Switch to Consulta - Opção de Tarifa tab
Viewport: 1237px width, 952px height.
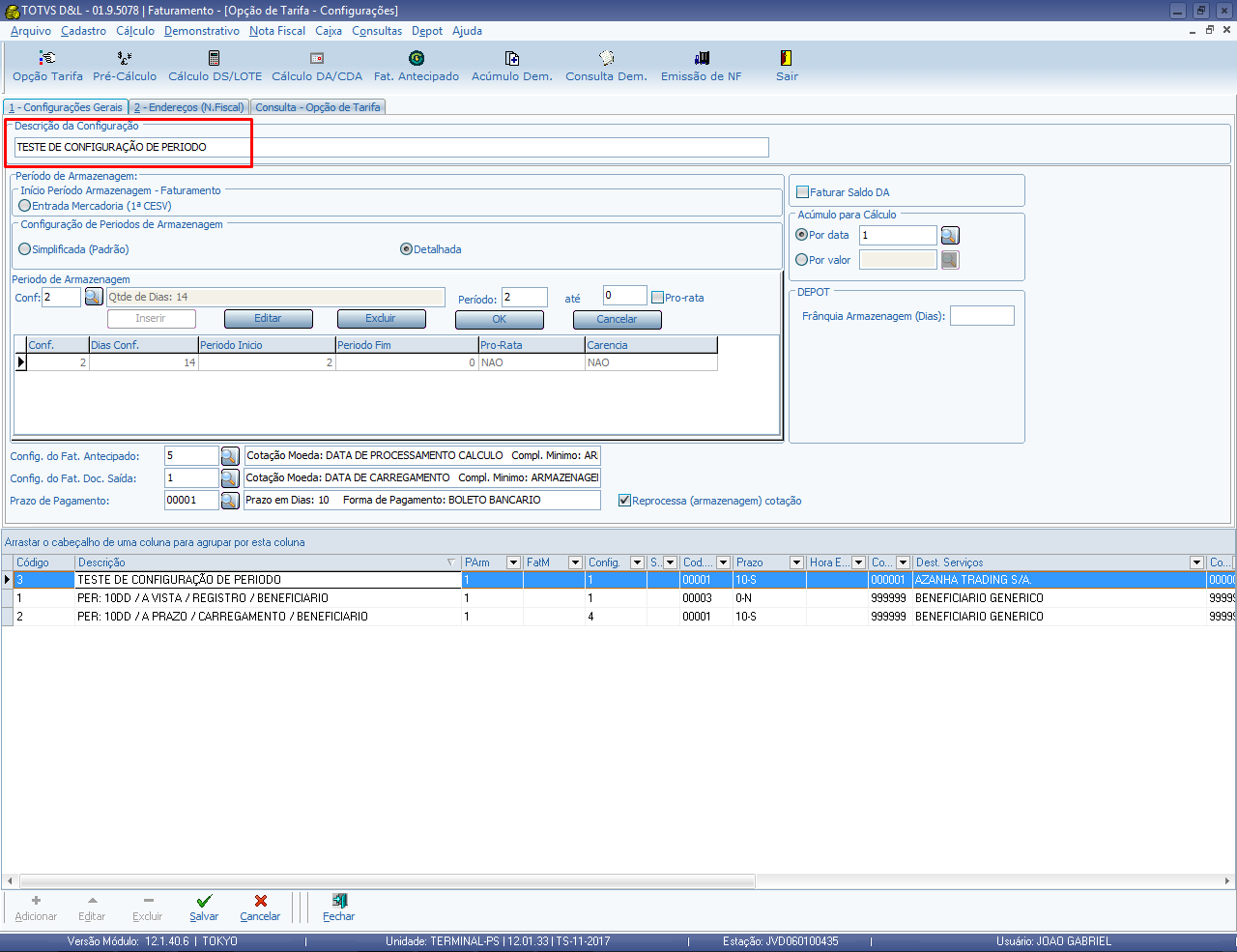click(x=318, y=107)
